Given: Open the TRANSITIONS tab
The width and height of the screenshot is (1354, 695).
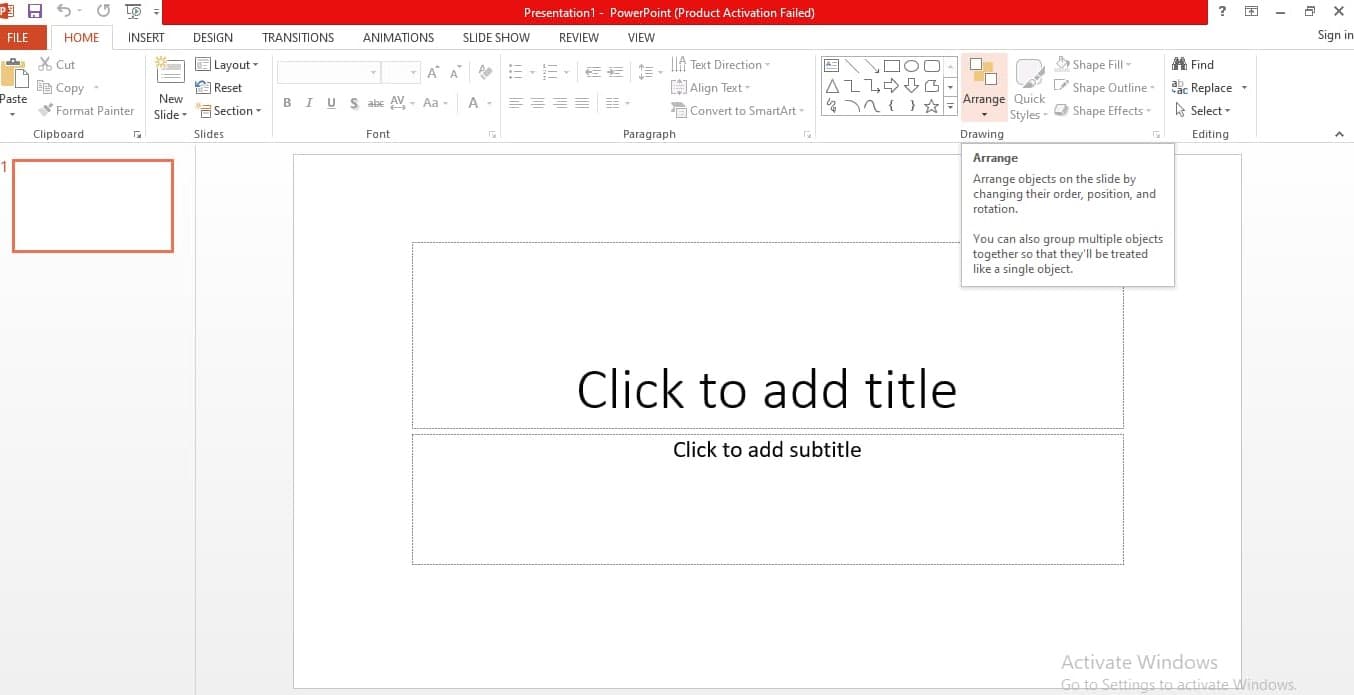Looking at the screenshot, I should (x=298, y=38).
